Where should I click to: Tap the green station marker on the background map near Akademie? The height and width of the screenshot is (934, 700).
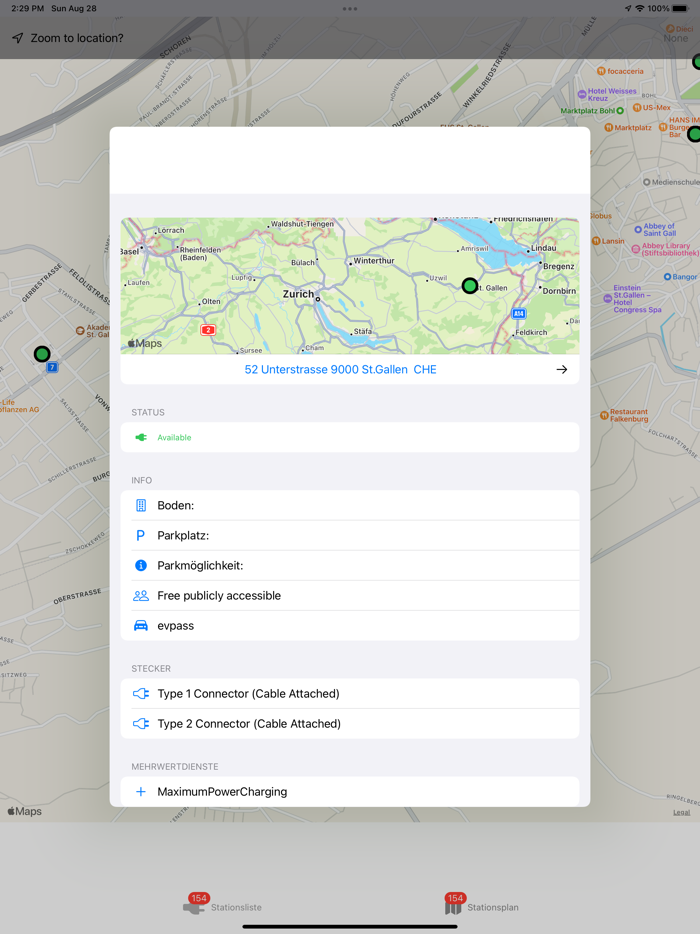pos(42,354)
